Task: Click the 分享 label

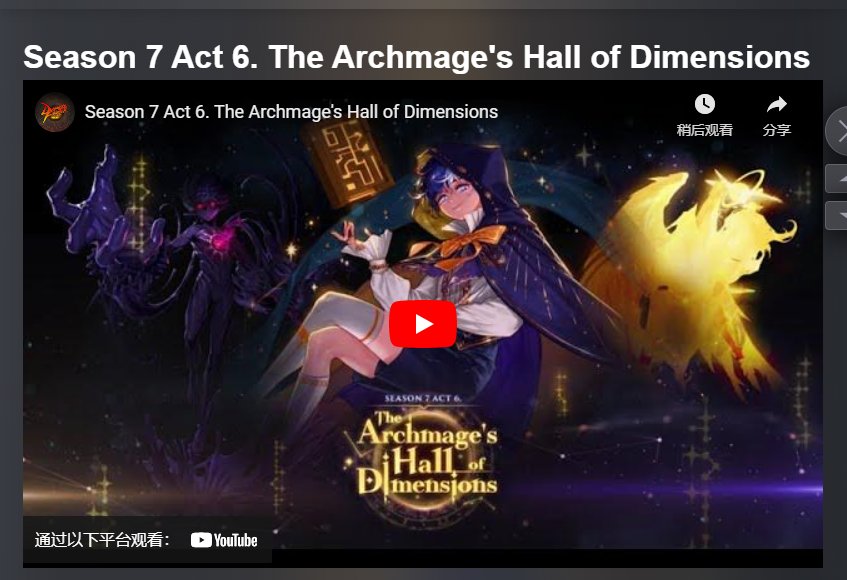Action: click(777, 130)
